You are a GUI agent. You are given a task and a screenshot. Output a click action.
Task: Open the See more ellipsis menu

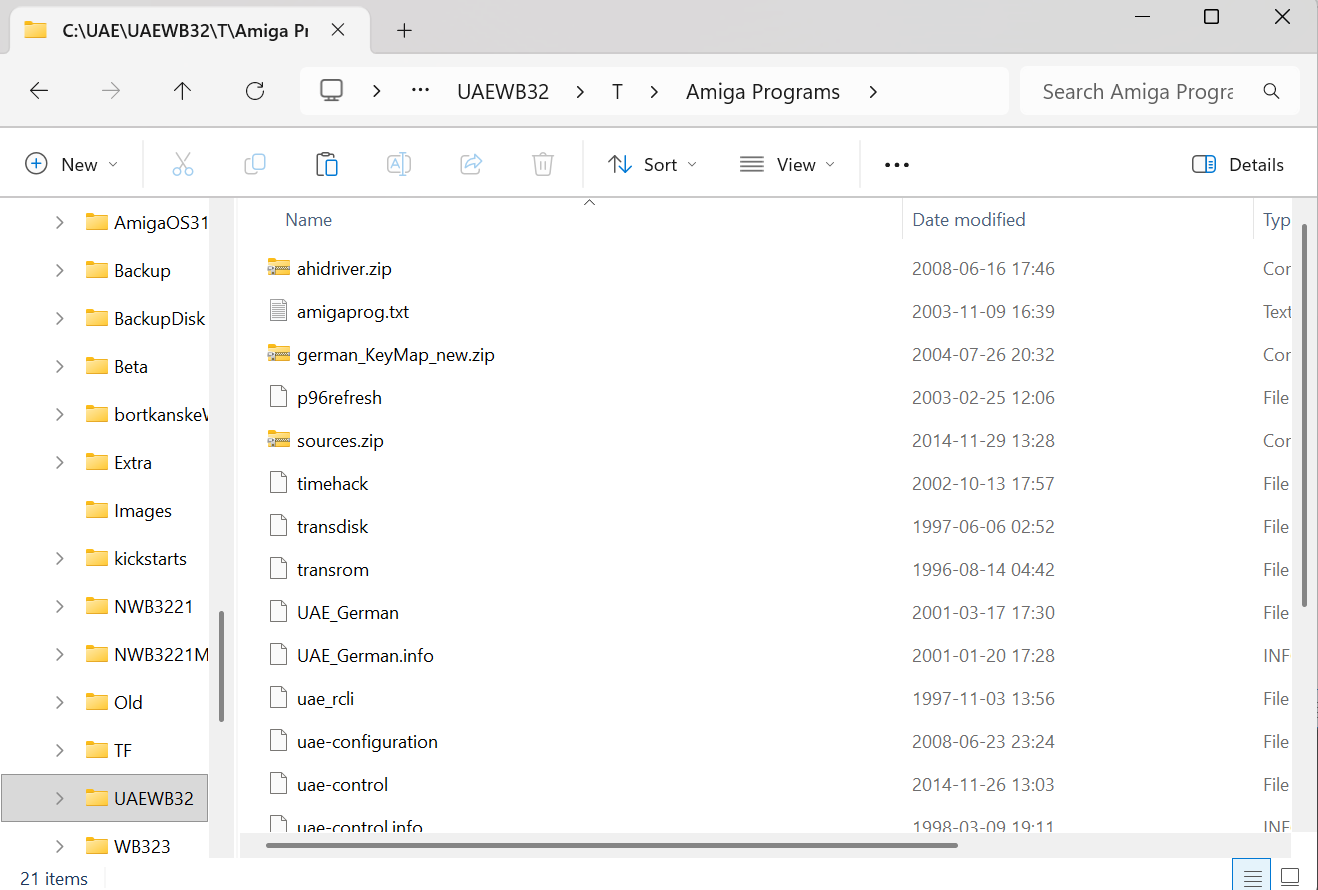[x=897, y=165]
